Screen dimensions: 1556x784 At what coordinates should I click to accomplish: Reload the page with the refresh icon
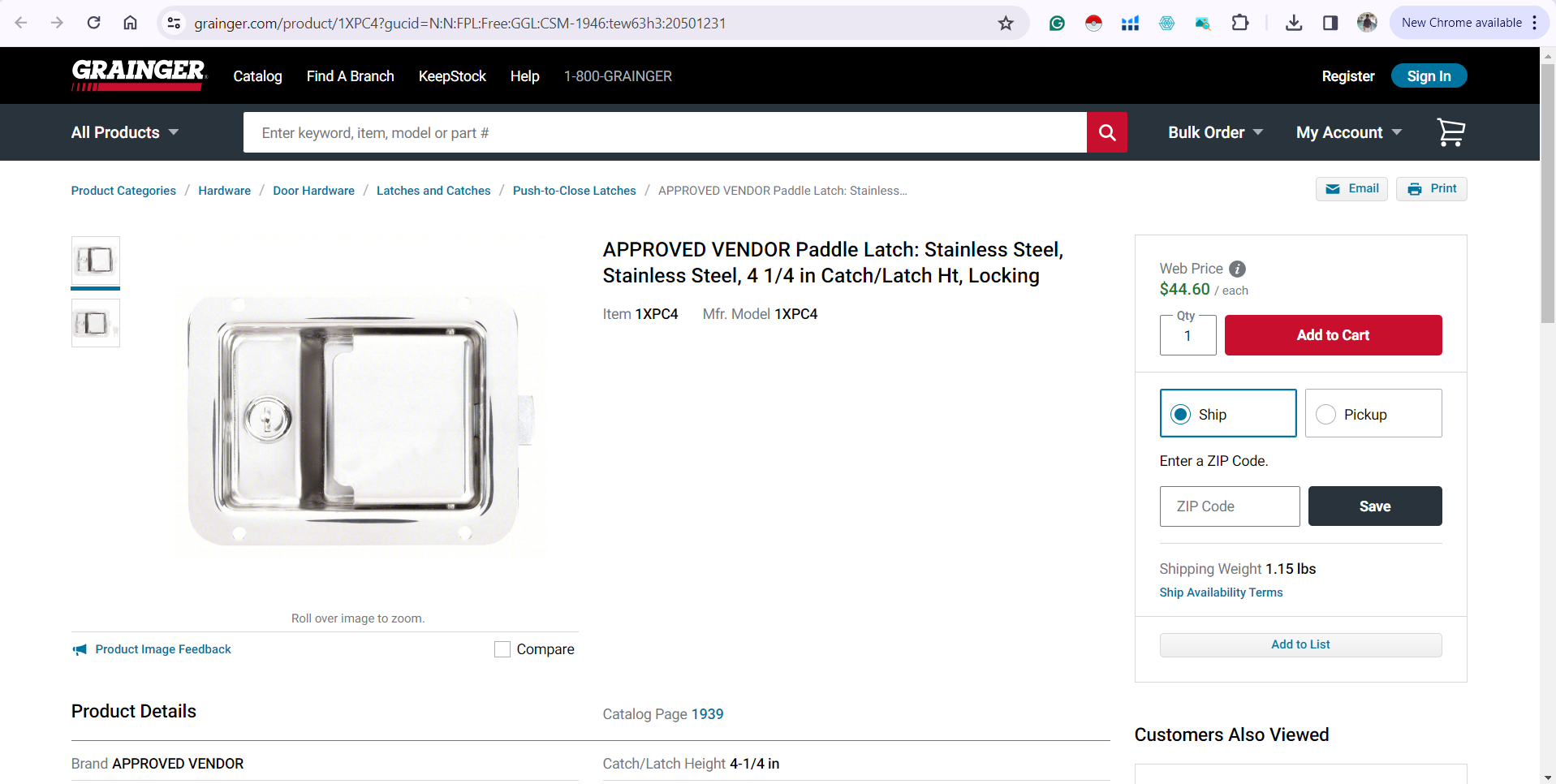tap(94, 23)
